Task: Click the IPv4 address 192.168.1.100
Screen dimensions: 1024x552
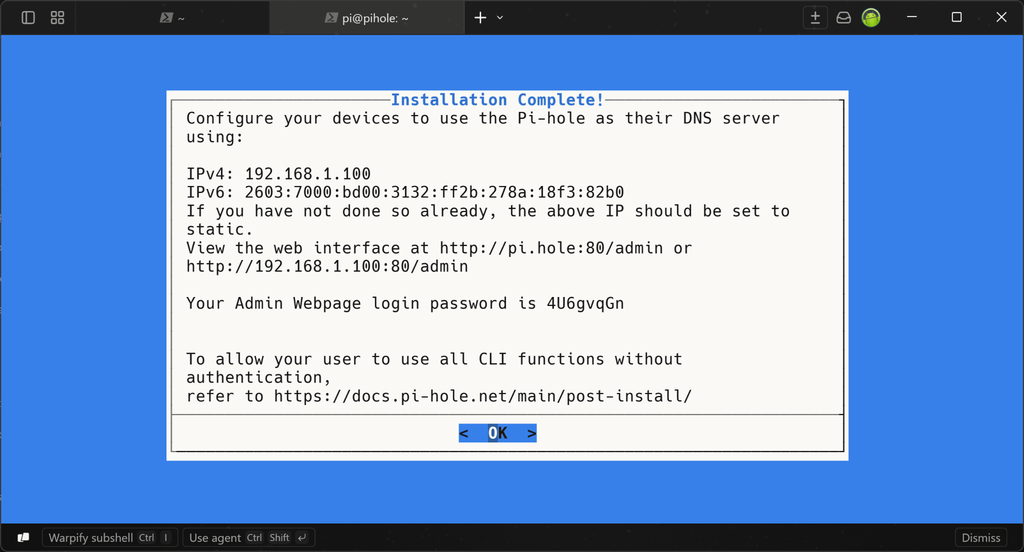Action: pyautogui.click(x=308, y=174)
